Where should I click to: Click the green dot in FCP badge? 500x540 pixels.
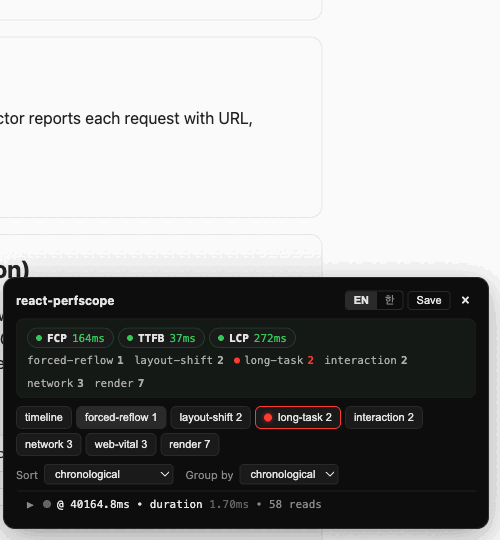pos(39,338)
